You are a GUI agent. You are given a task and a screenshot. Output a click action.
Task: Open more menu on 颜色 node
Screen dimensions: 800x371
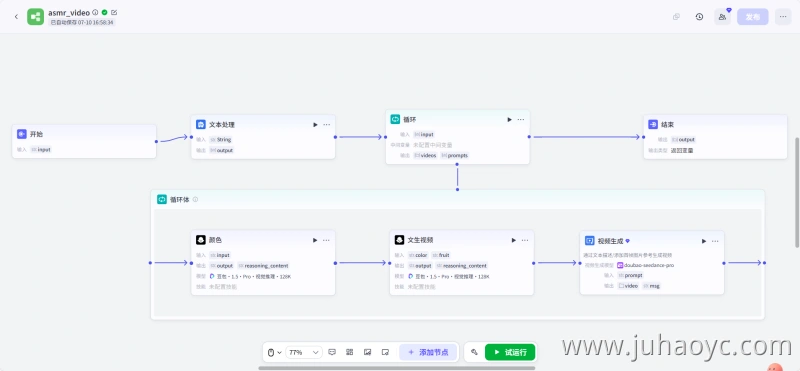[x=327, y=240]
